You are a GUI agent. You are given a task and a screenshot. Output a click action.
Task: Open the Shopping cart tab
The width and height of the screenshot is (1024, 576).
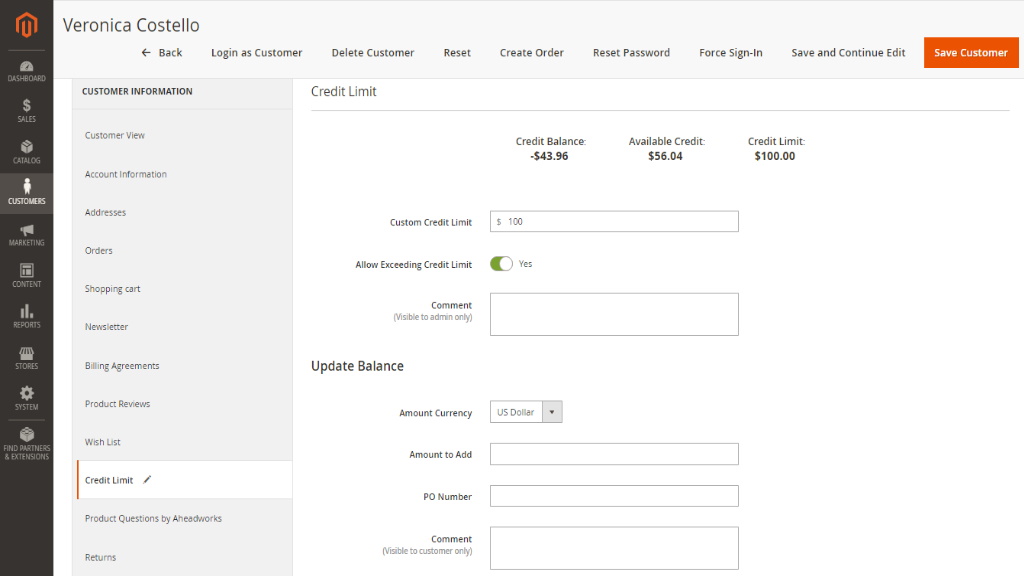point(112,289)
